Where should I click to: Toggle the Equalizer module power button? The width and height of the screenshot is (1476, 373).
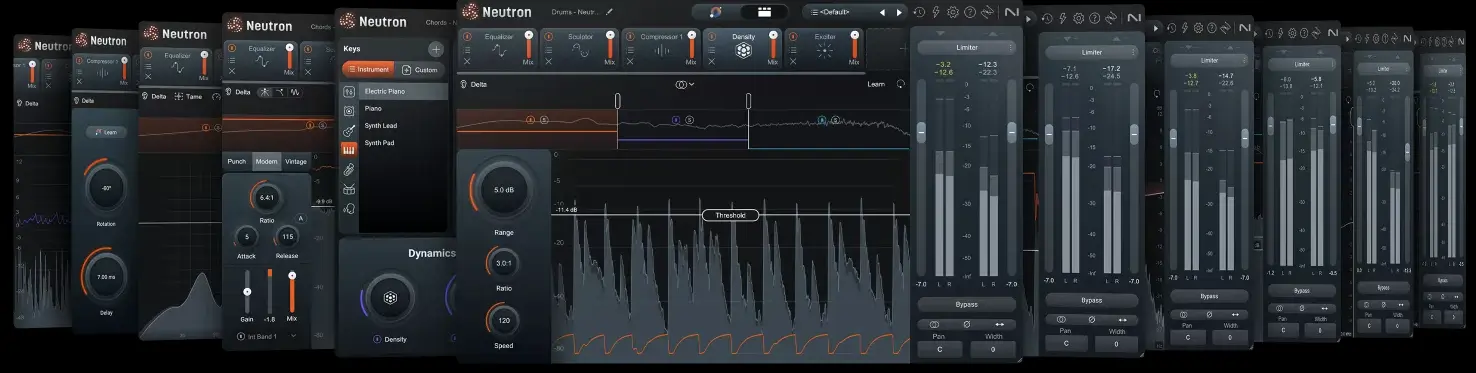tap(467, 35)
